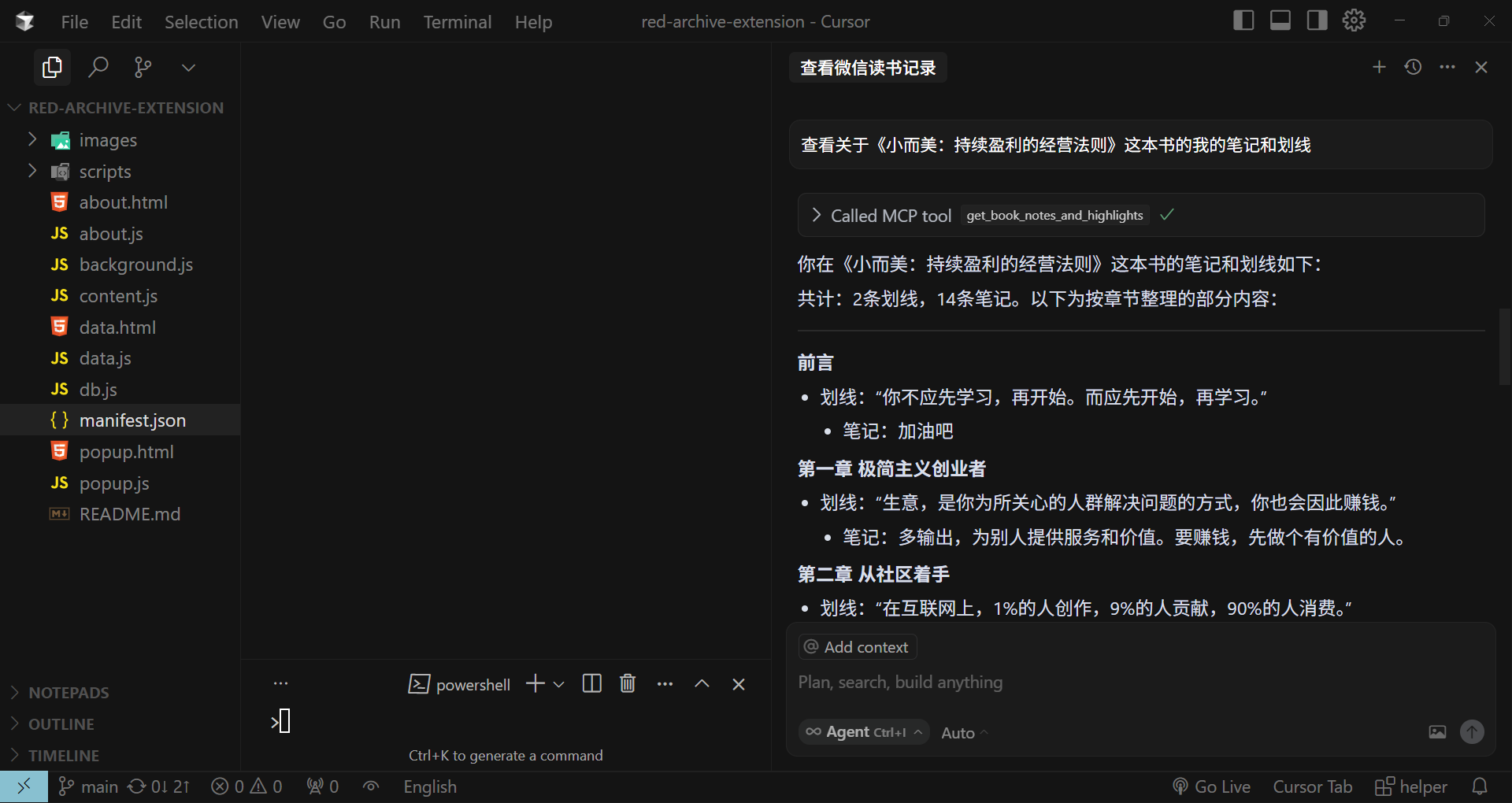Open the Source Control view icon
This screenshot has height=803, width=1512.
pos(143,68)
